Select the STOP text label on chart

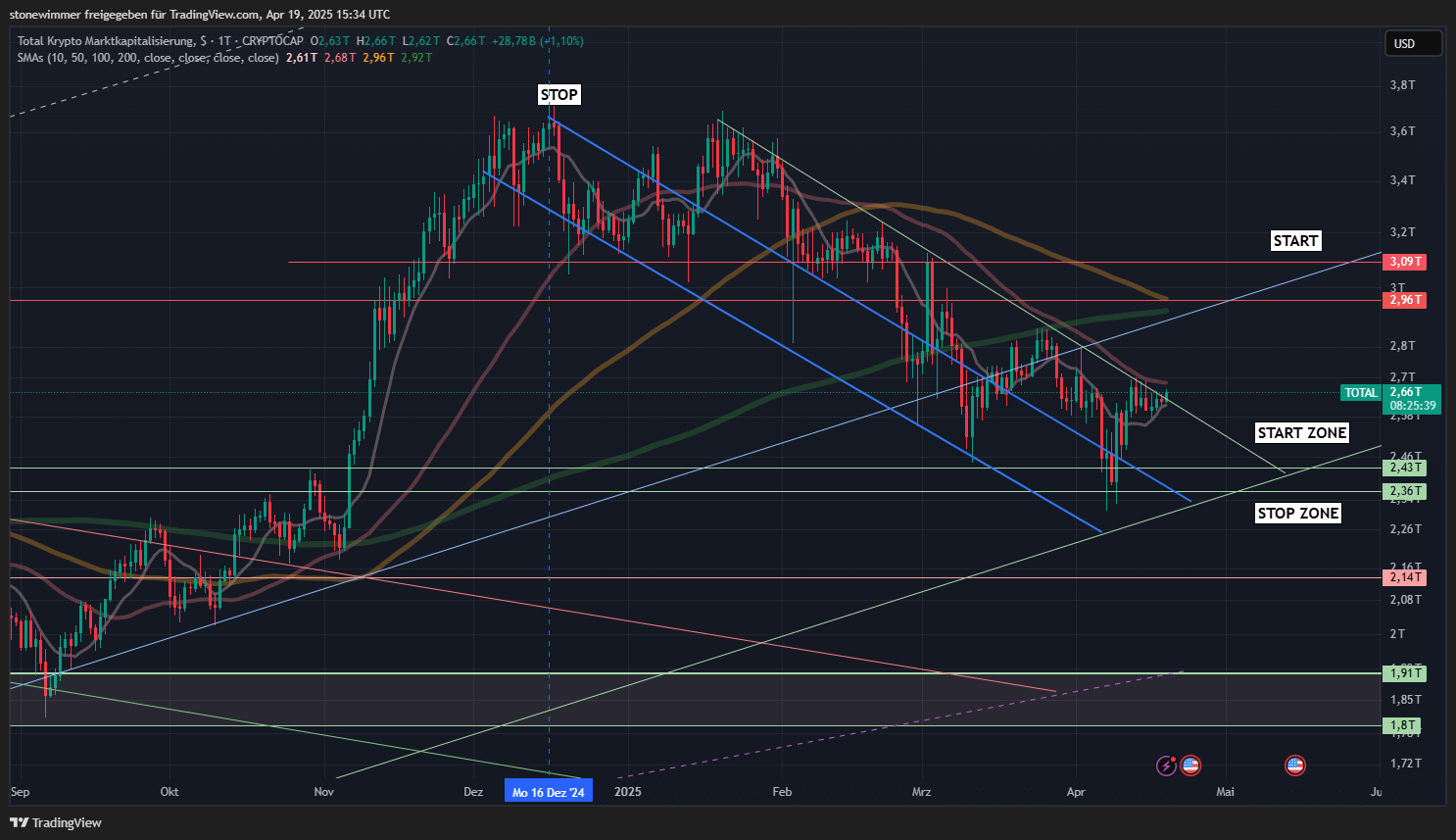pos(559,95)
